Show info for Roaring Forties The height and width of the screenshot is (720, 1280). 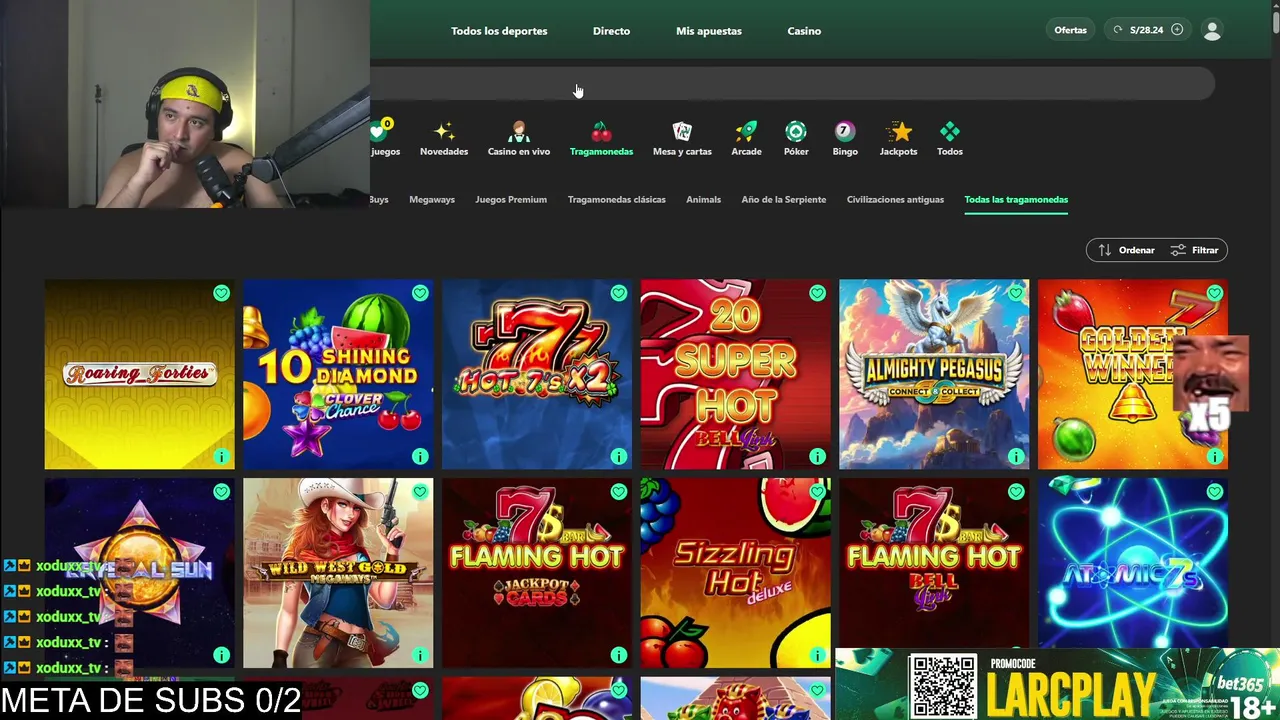(x=221, y=456)
